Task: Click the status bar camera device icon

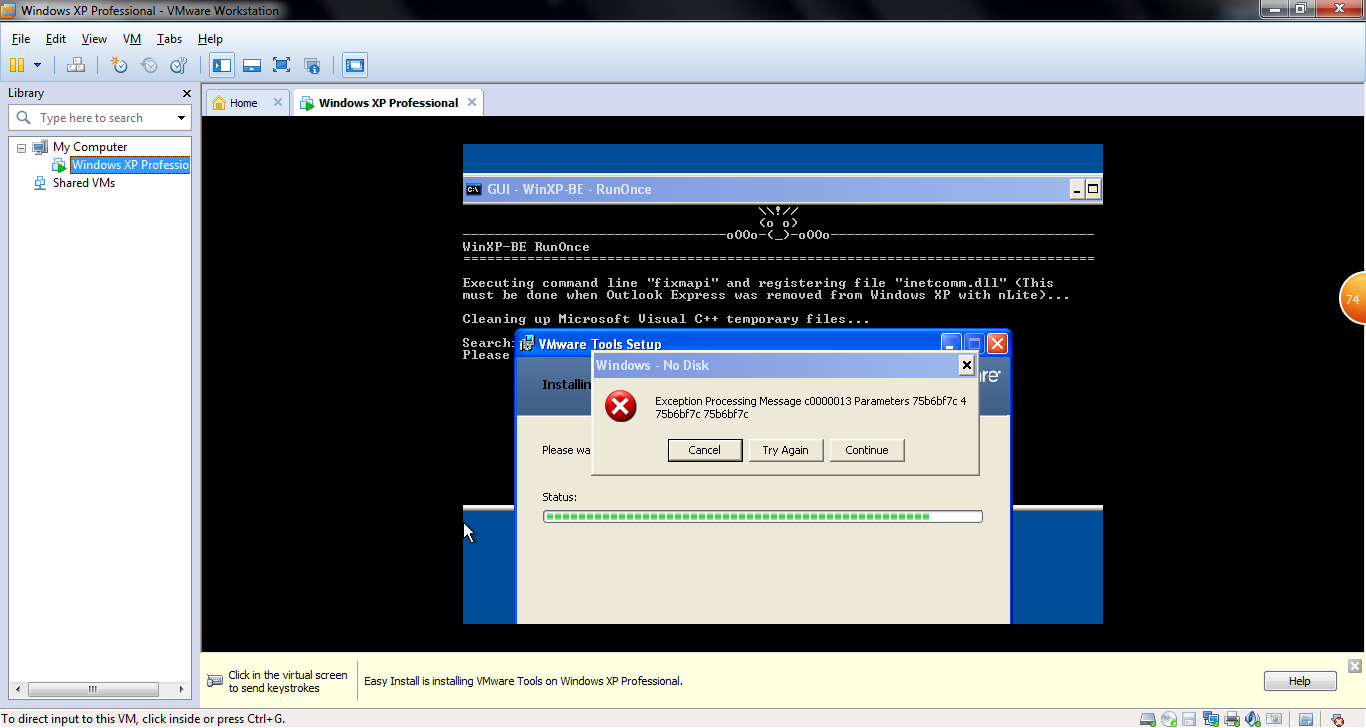Action: pyautogui.click(x=1274, y=719)
